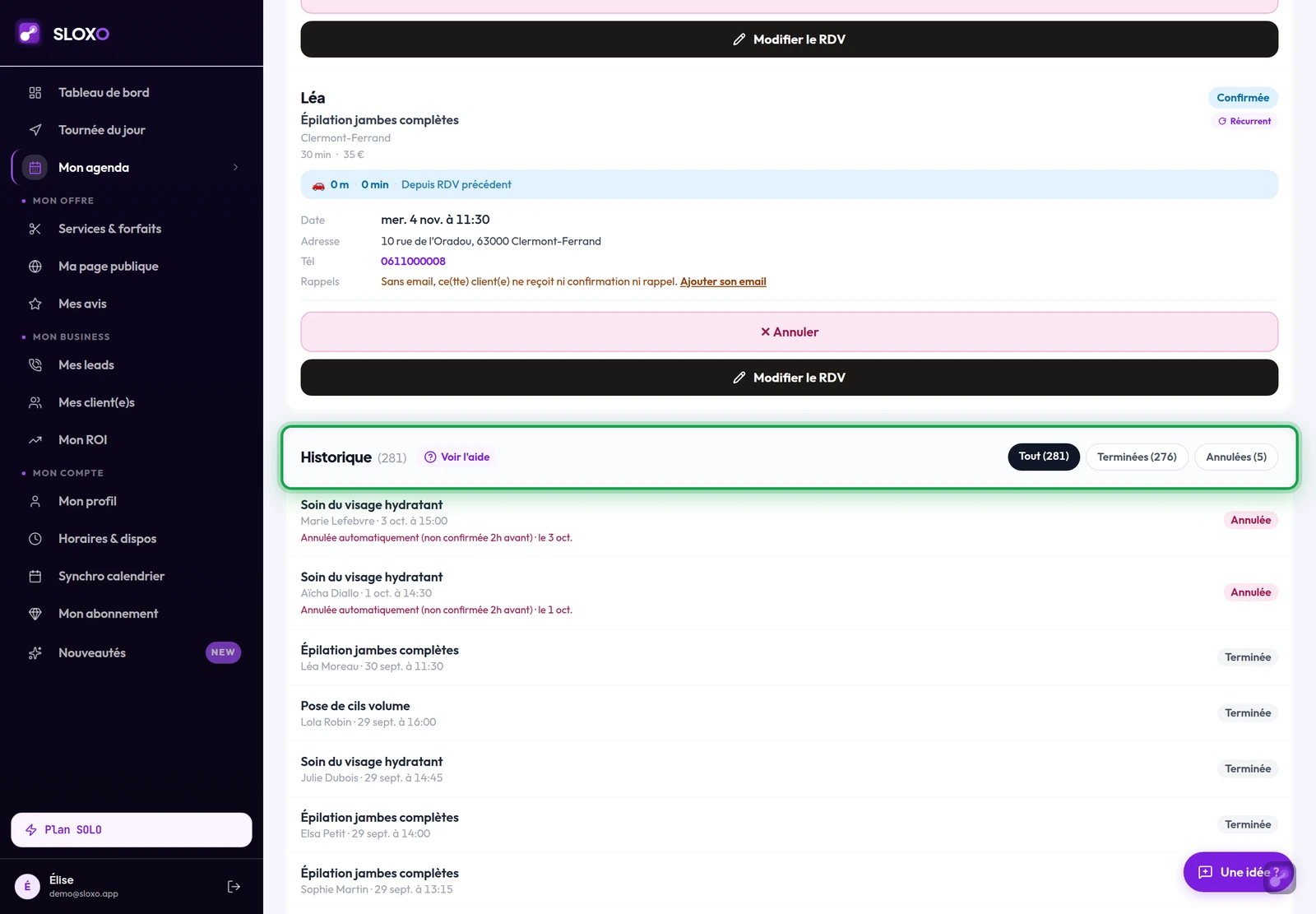The width and height of the screenshot is (1316, 914).
Task: Open Mes avis star icon
Action: (x=35, y=304)
